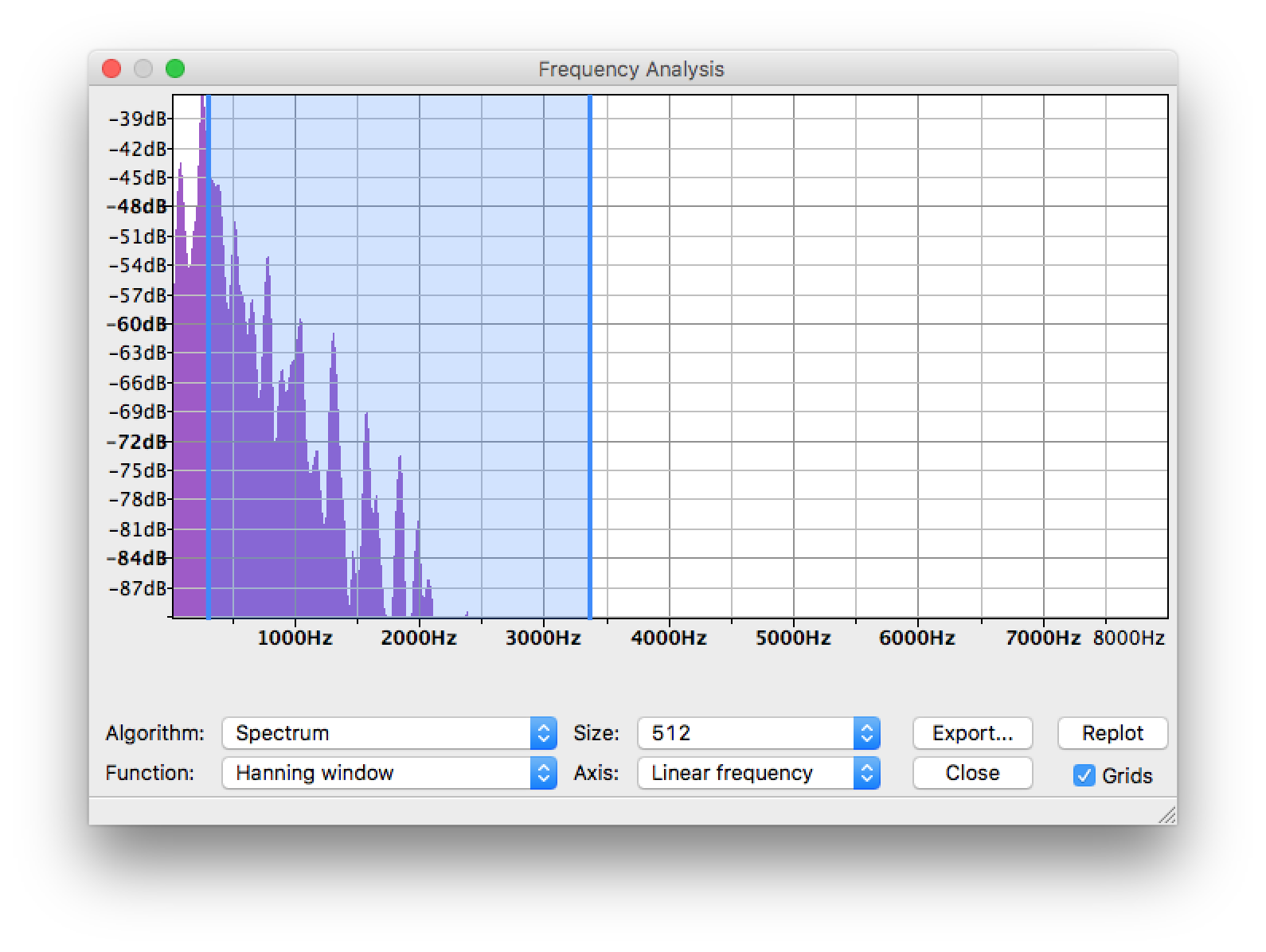
Task: Click the 6000Hz frequency axis label
Action: [917, 638]
